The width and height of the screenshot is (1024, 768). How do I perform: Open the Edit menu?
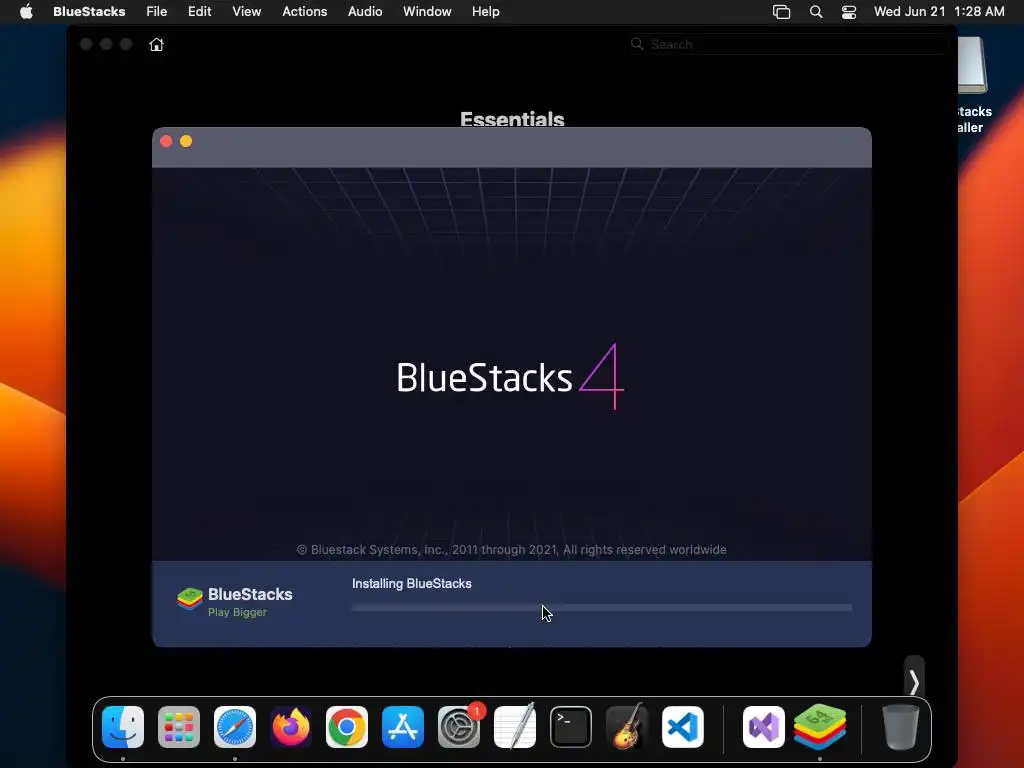click(x=199, y=11)
